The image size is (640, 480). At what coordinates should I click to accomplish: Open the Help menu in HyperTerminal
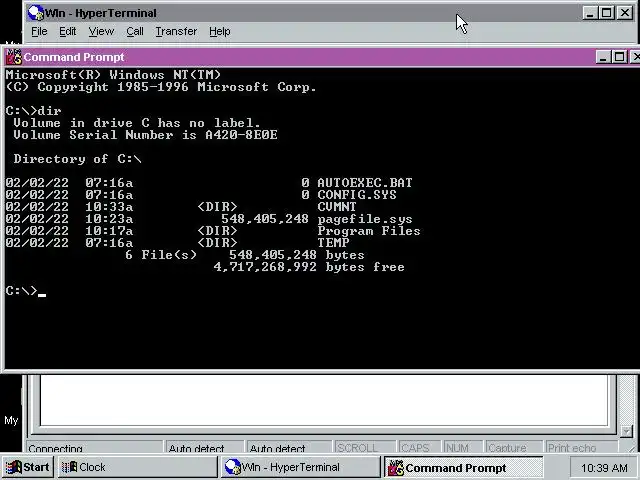[220, 31]
